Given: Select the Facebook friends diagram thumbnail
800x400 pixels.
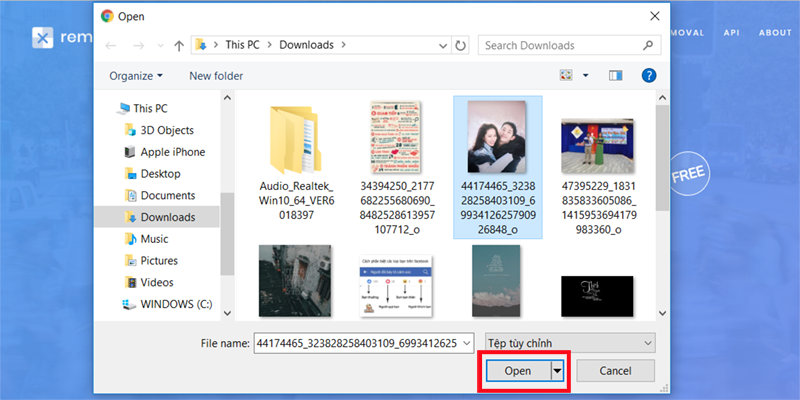Looking at the screenshot, I should coord(396,286).
